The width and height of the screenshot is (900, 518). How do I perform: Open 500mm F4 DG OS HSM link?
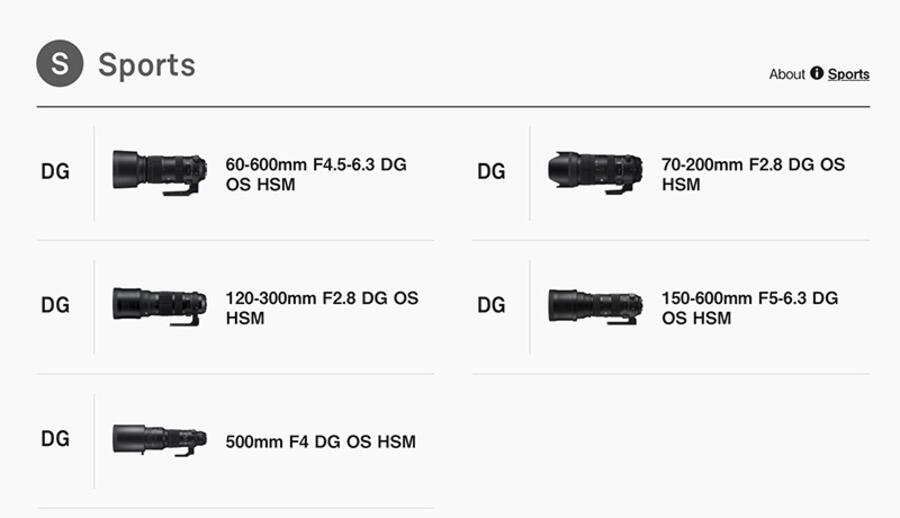(x=320, y=442)
